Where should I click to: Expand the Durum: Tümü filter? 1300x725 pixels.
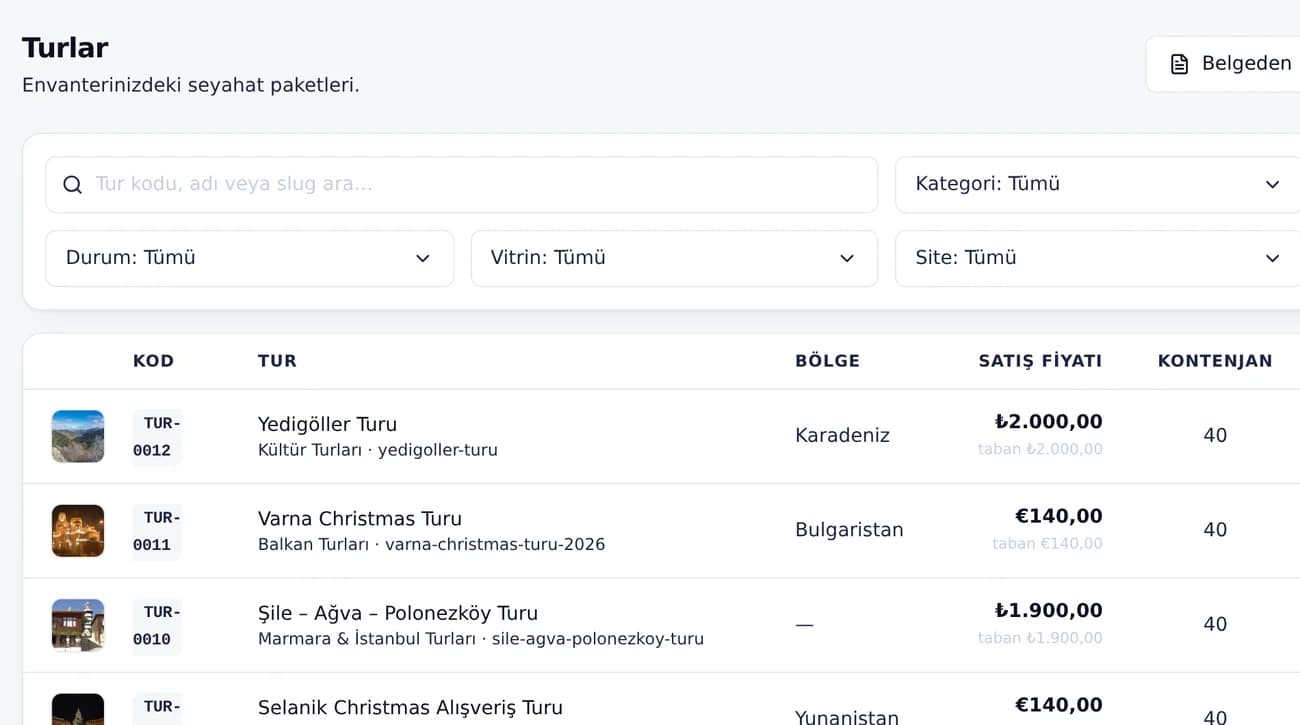click(x=250, y=258)
